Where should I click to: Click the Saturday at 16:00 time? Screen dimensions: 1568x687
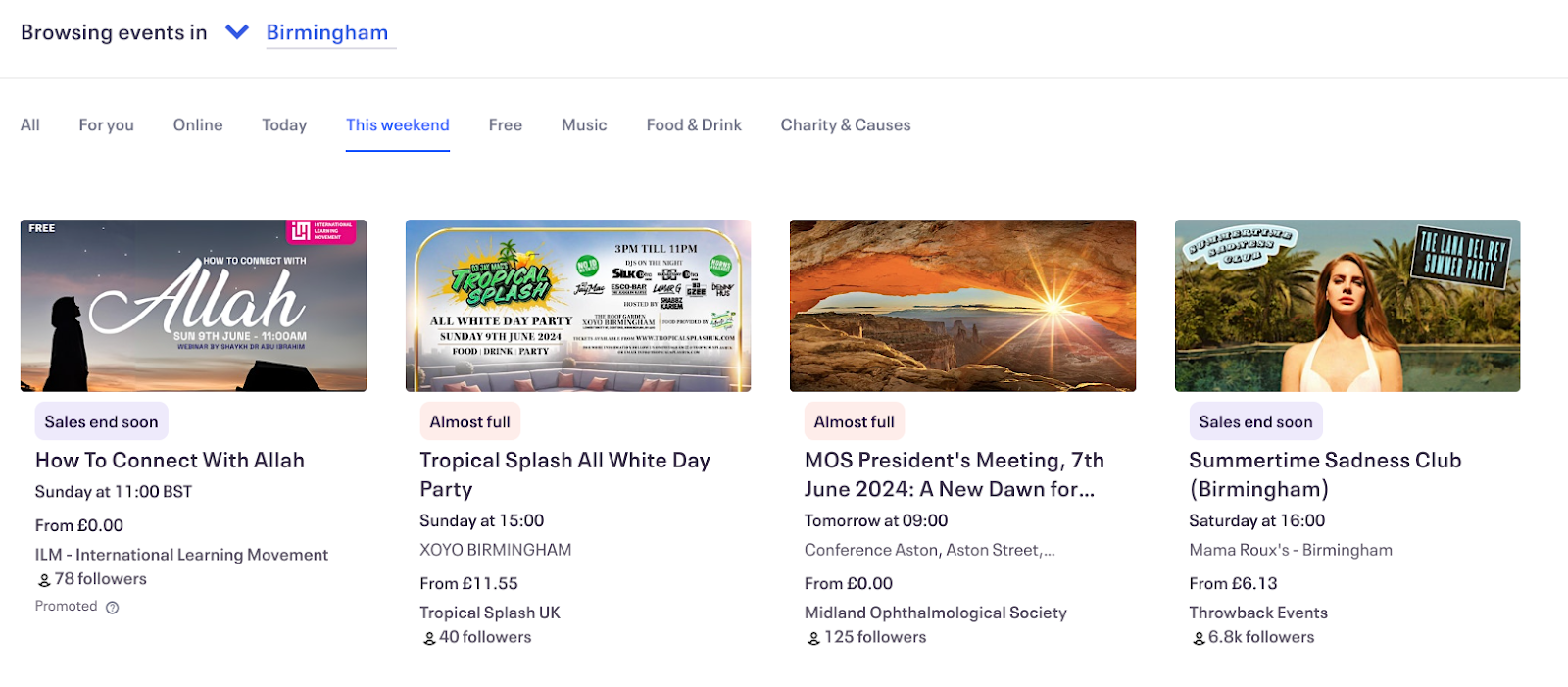point(1257,521)
